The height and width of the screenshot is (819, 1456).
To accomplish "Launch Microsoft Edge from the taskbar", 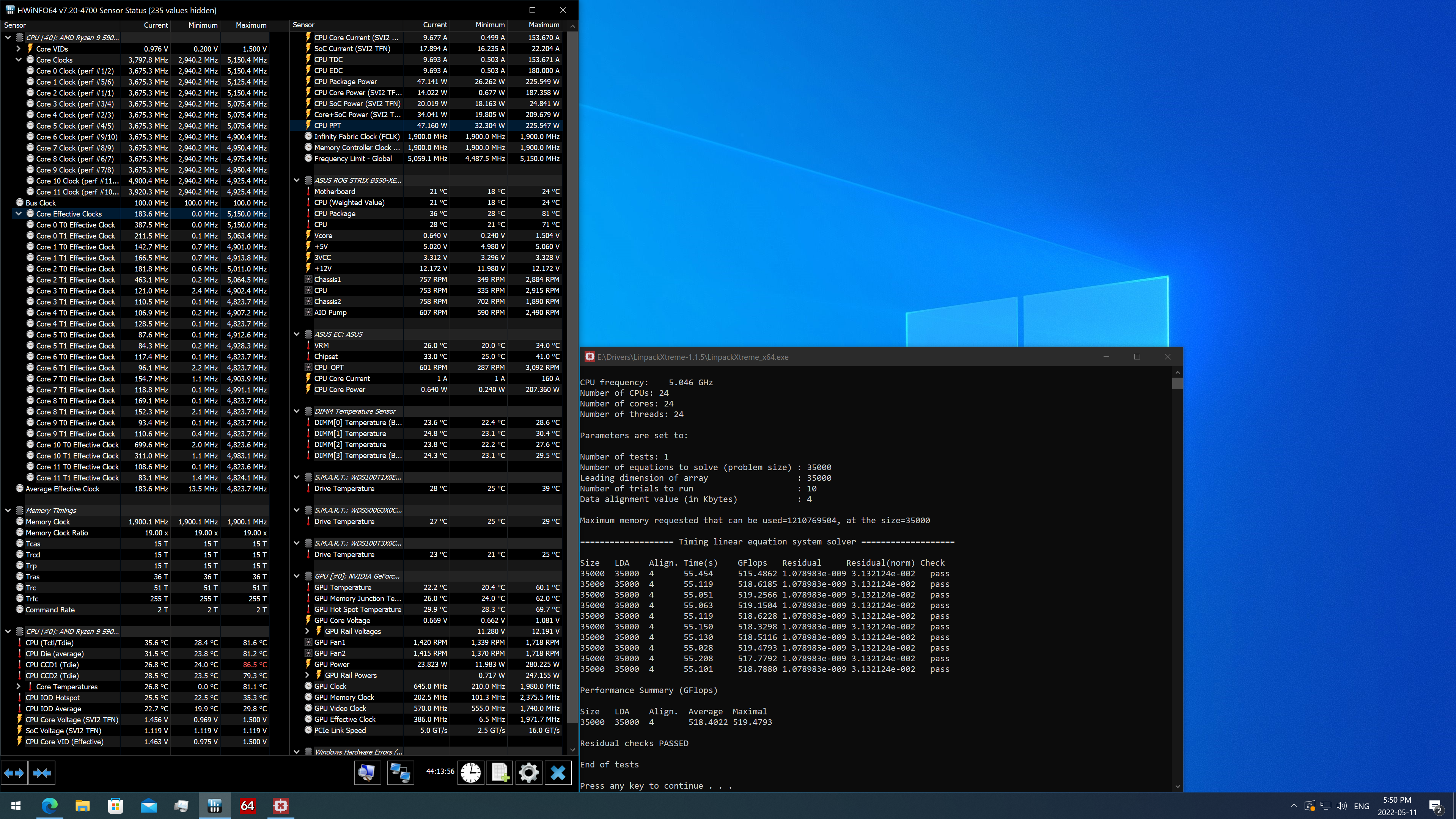I will 50,806.
